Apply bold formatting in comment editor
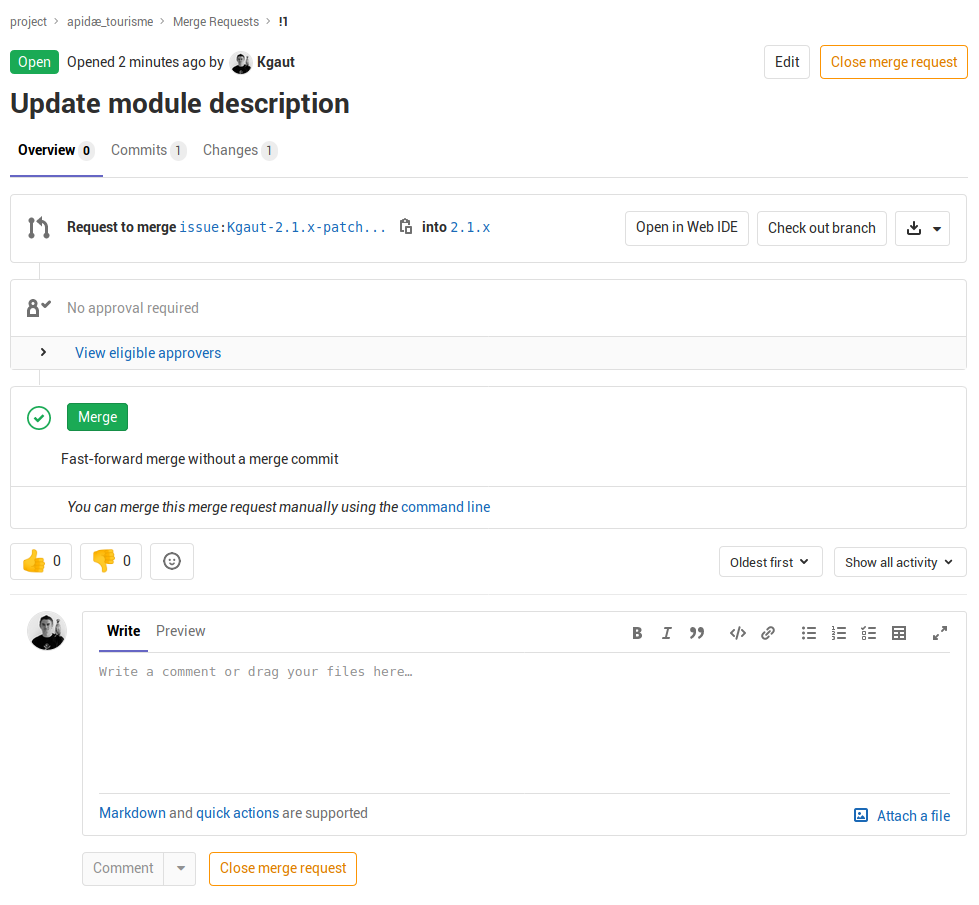Image resolution: width=979 pixels, height=905 pixels. click(637, 633)
